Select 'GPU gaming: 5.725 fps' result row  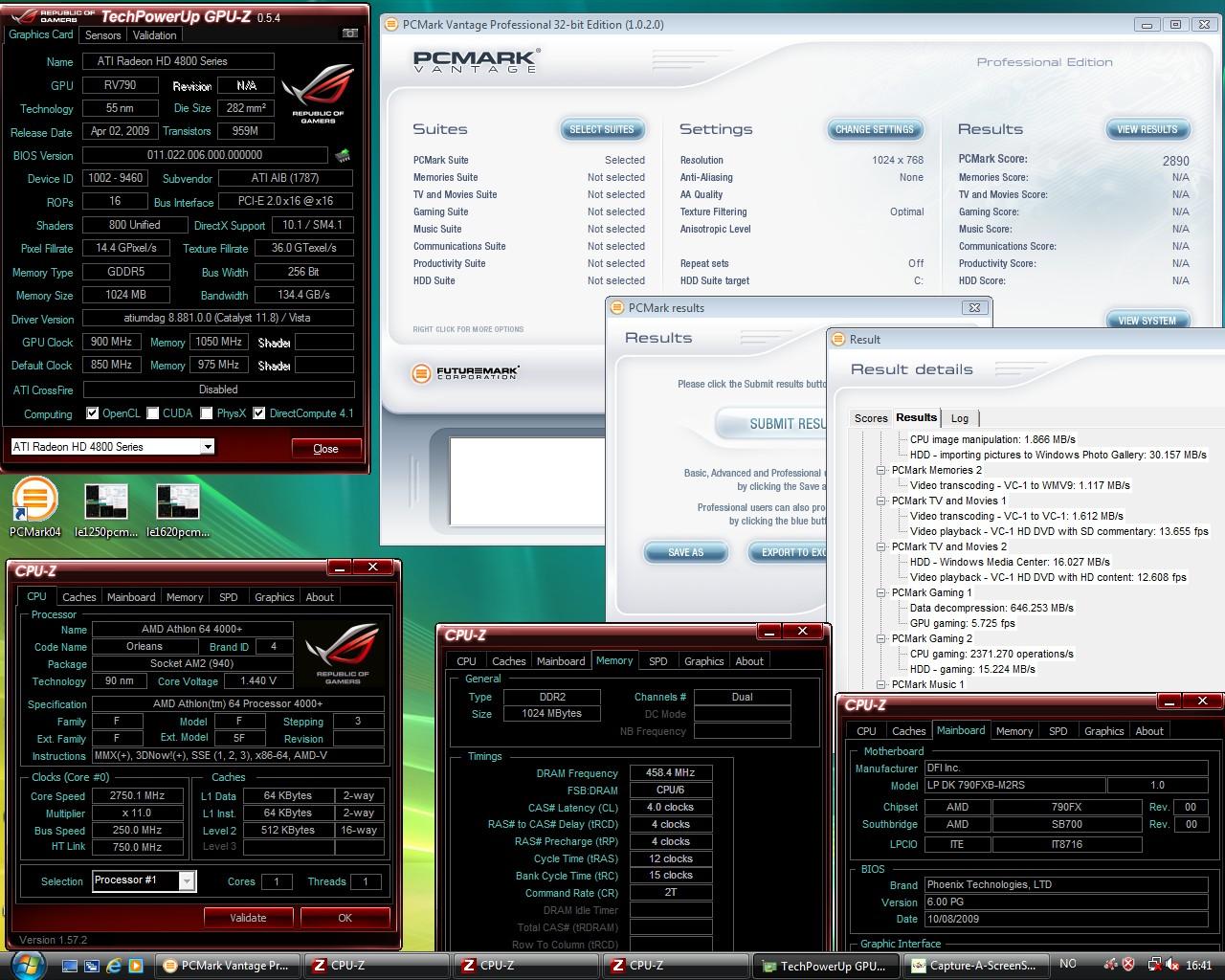[963, 623]
